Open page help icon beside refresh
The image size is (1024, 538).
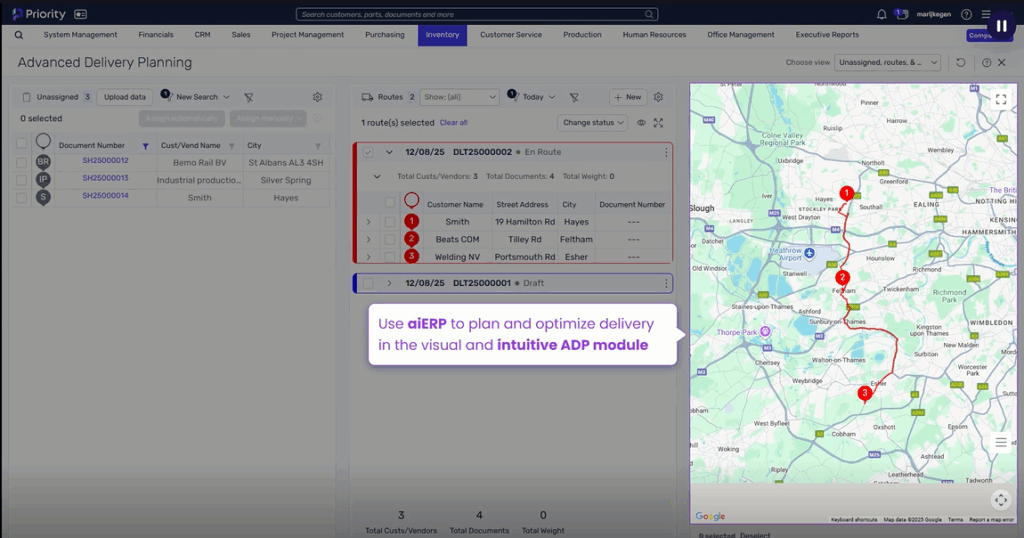point(986,63)
